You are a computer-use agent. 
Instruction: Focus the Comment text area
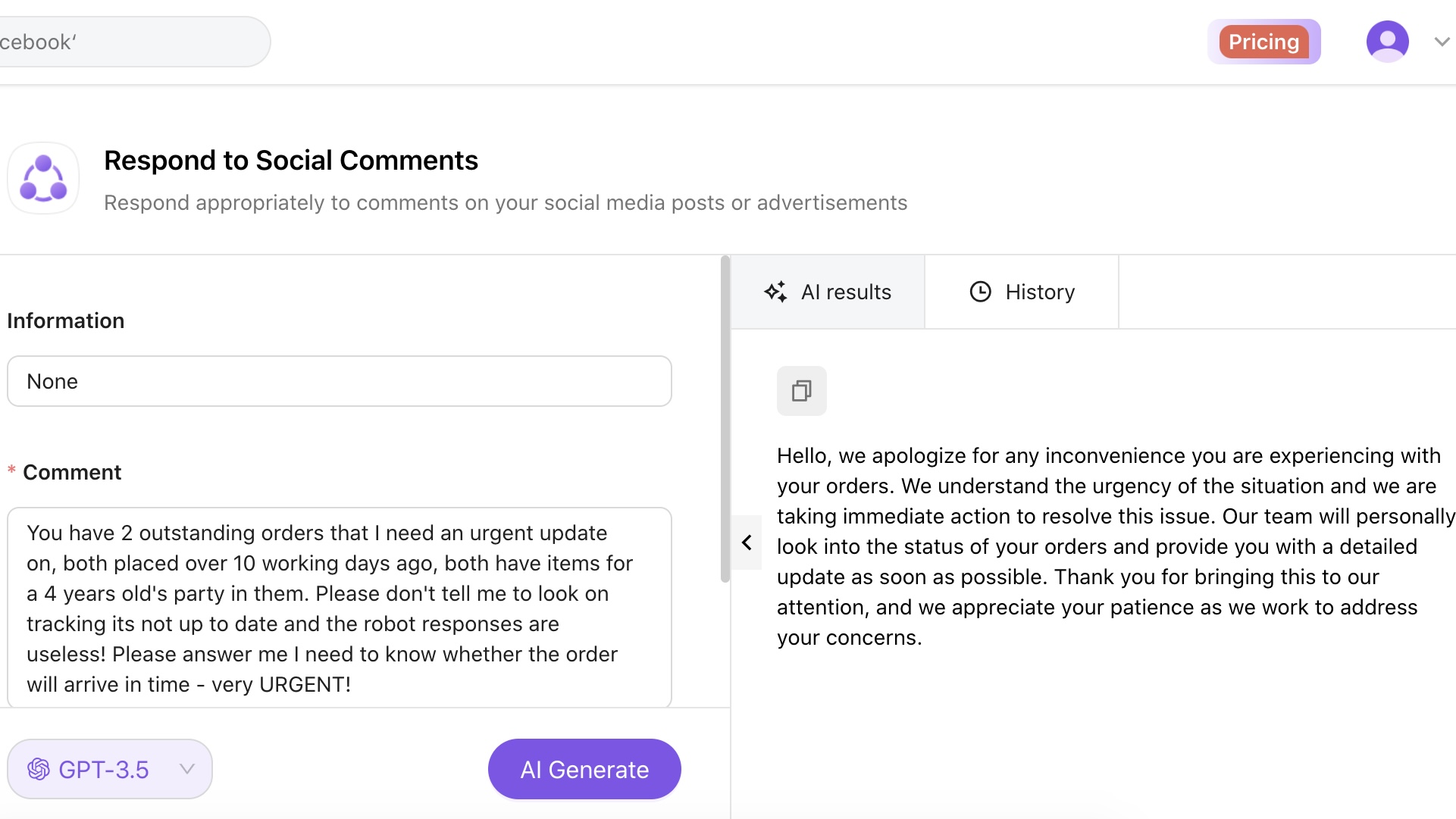click(x=339, y=606)
